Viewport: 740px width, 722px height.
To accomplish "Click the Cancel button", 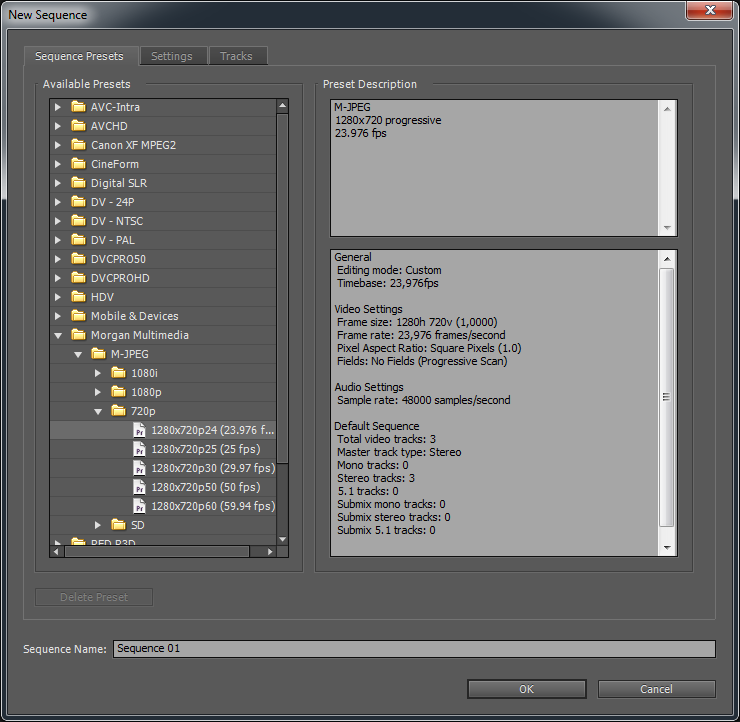I will 656,689.
